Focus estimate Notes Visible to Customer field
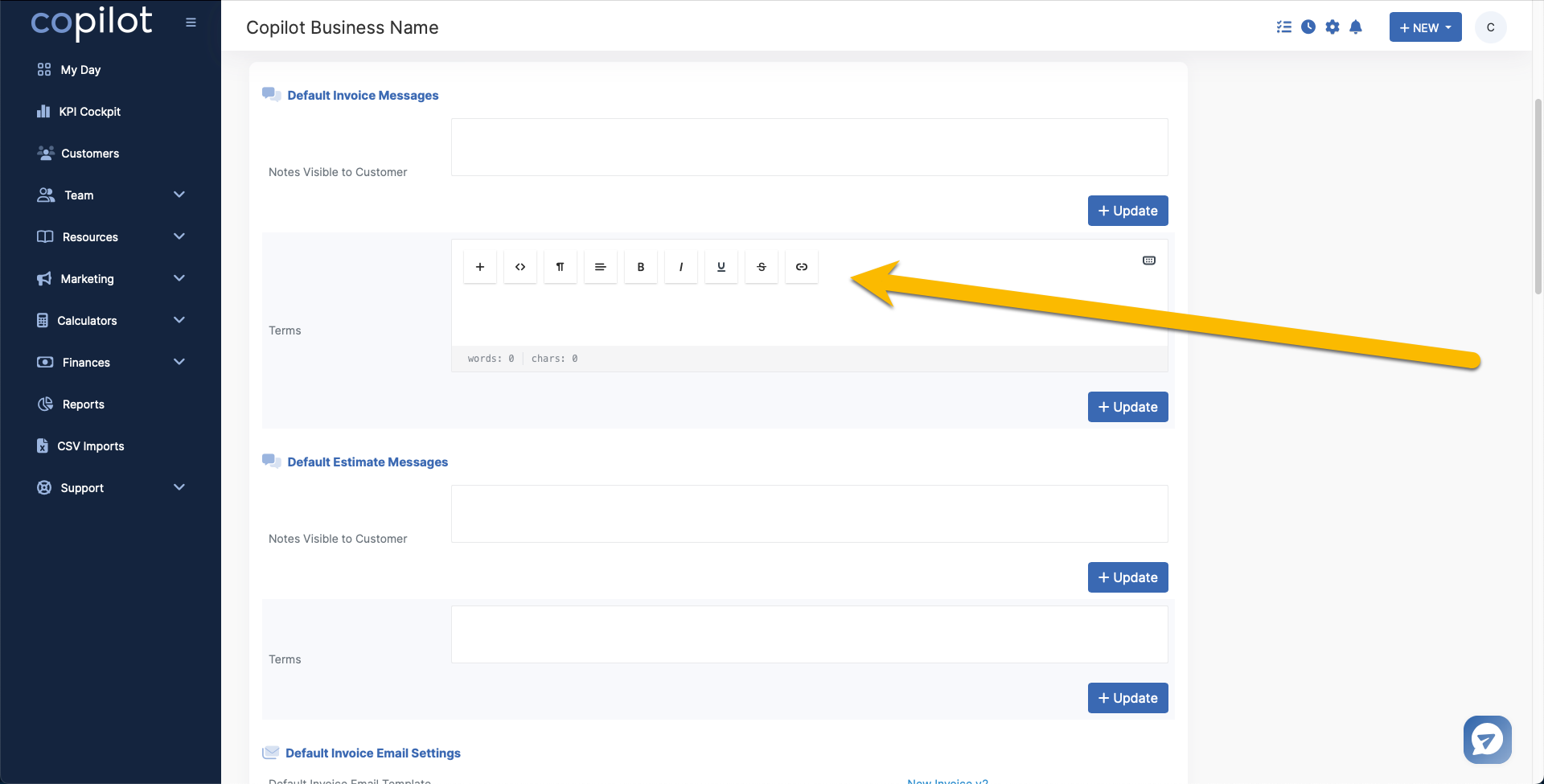Screen dimensions: 1544x784 click(810, 514)
